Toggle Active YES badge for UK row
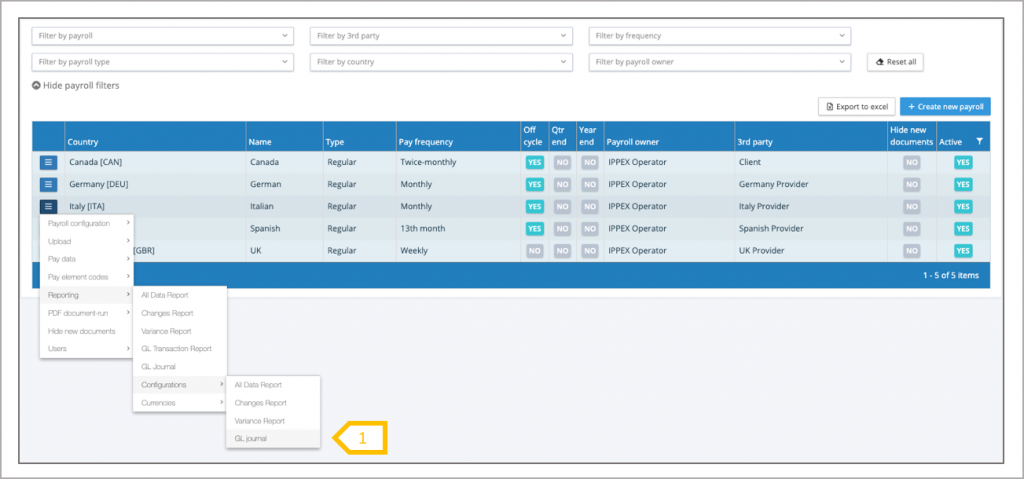Viewport: 1024px width, 479px height. pos(963,250)
